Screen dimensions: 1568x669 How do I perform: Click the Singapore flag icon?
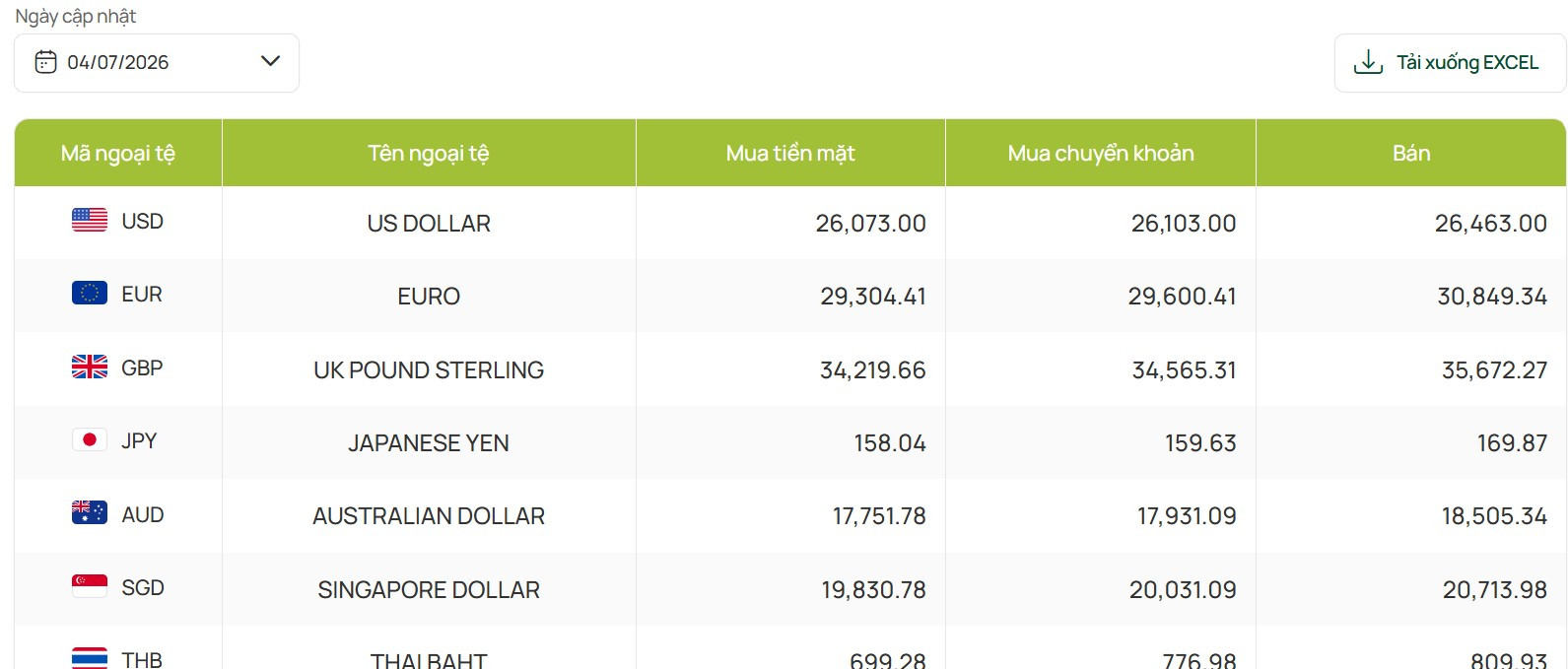click(x=90, y=587)
